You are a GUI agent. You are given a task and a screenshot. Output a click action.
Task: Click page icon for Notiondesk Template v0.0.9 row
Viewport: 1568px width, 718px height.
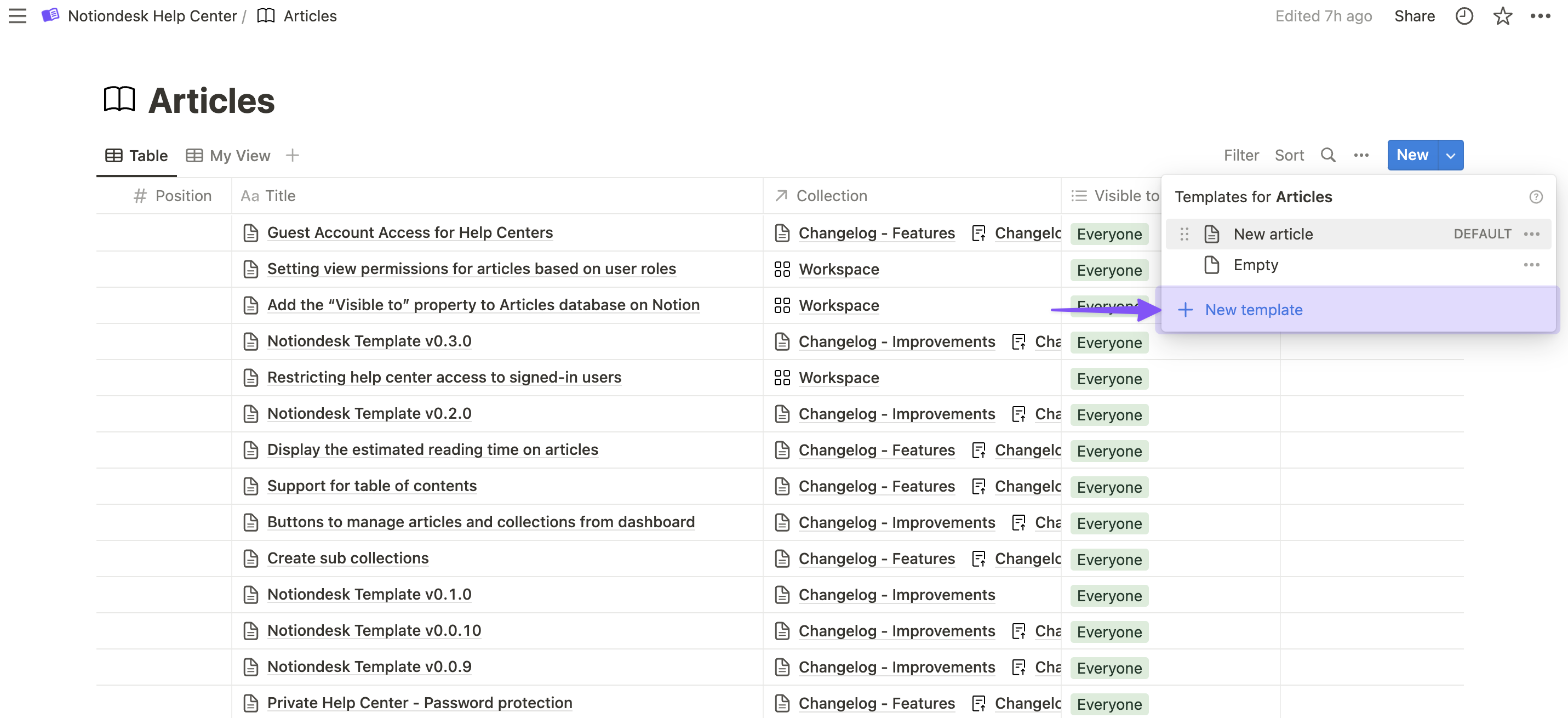[x=251, y=666]
